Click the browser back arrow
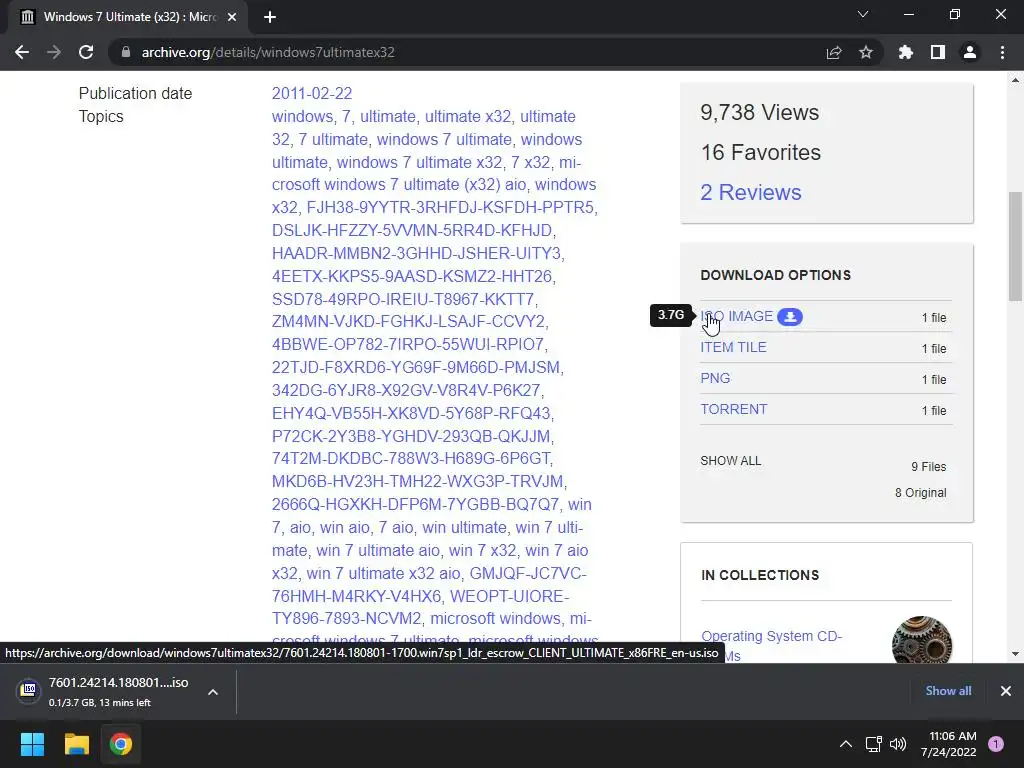The image size is (1024, 768). click(x=22, y=52)
